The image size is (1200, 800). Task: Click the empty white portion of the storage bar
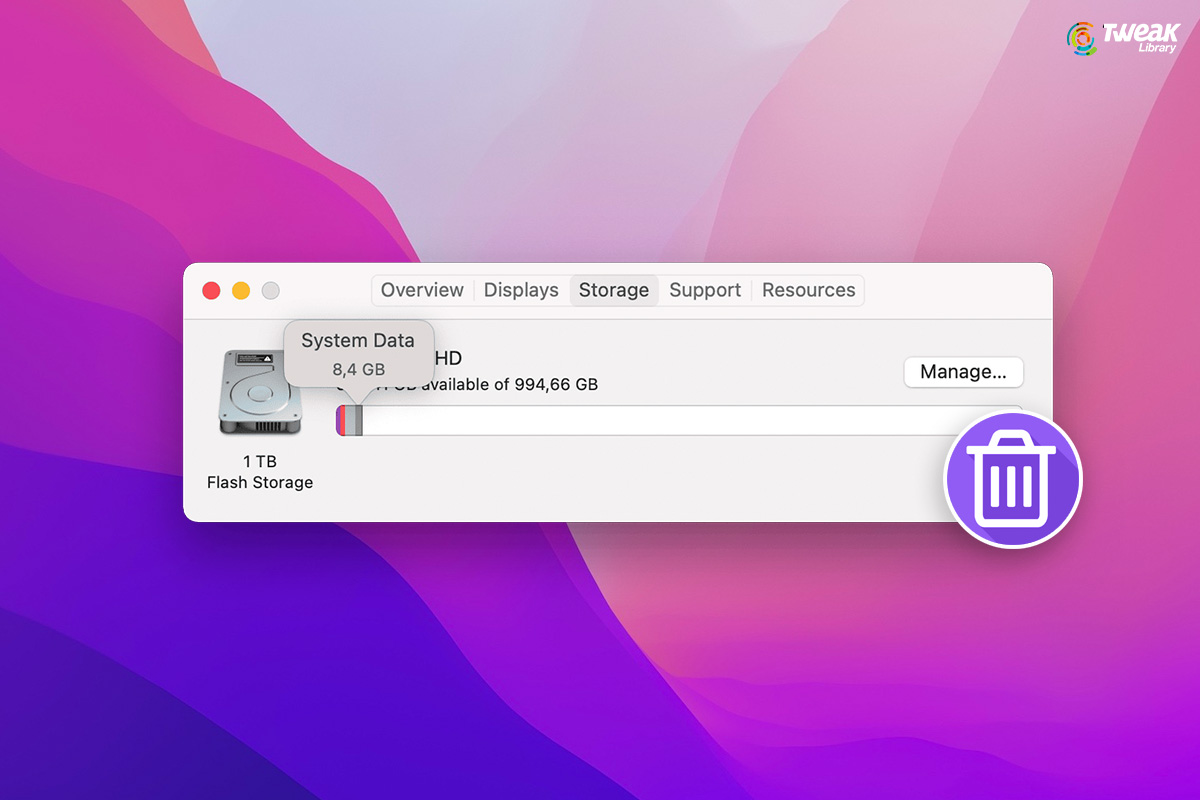pos(650,420)
